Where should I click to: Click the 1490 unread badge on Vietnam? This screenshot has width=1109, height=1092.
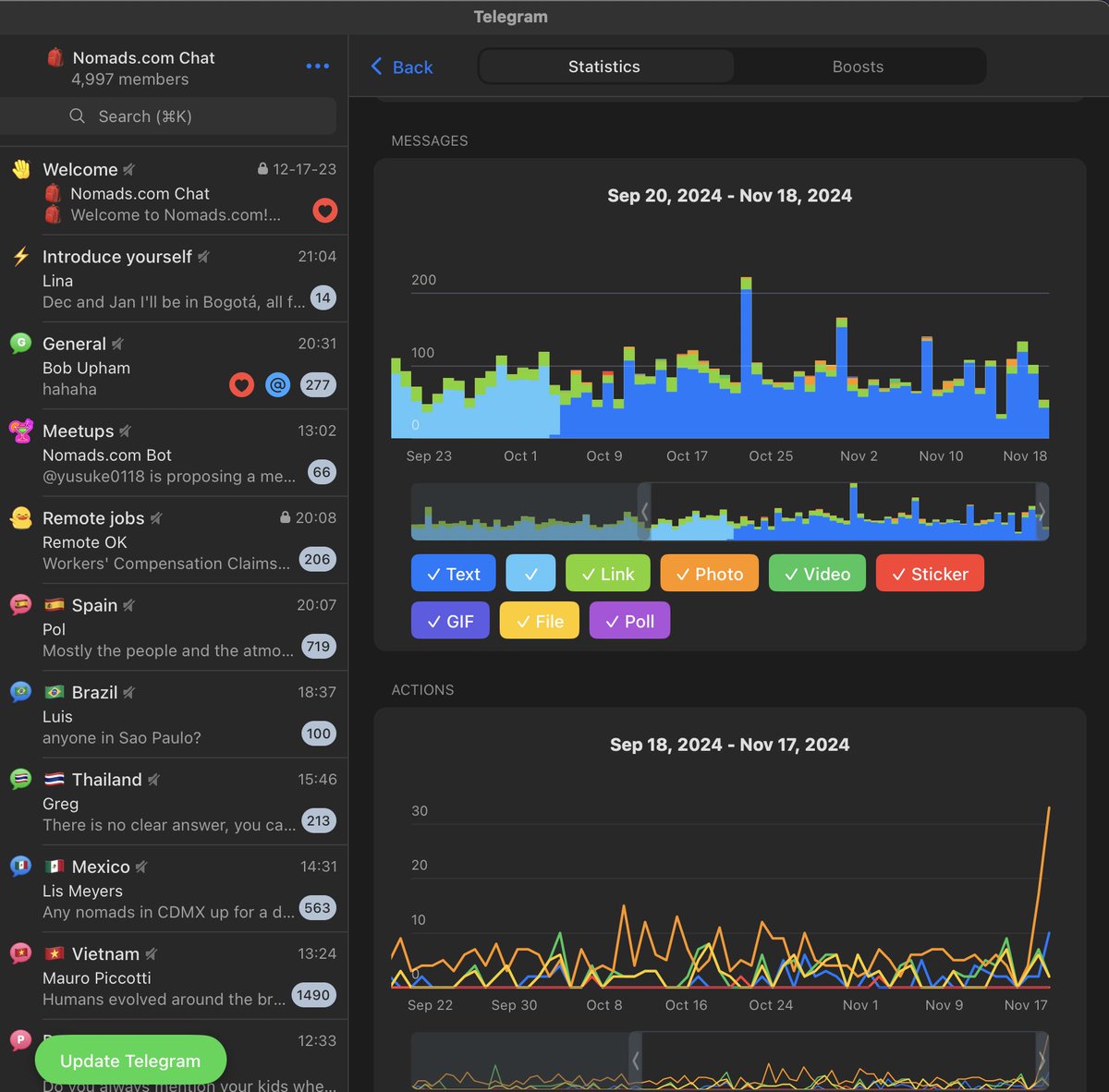point(313,995)
